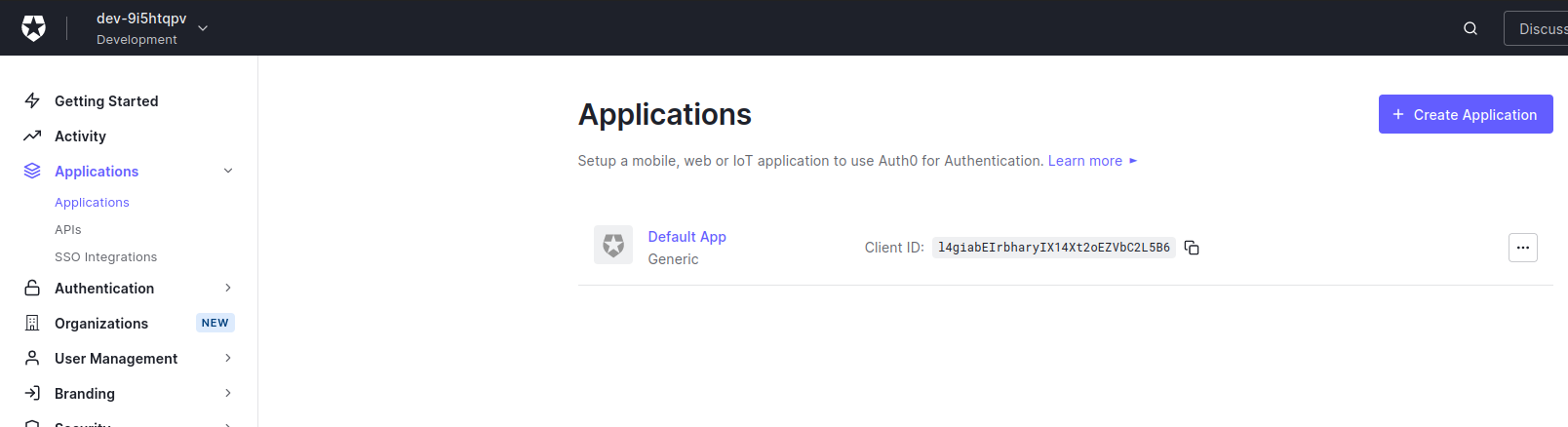Click the Discuss button in the top bar
Screen dimensions: 1568x427
(x=1536, y=29)
